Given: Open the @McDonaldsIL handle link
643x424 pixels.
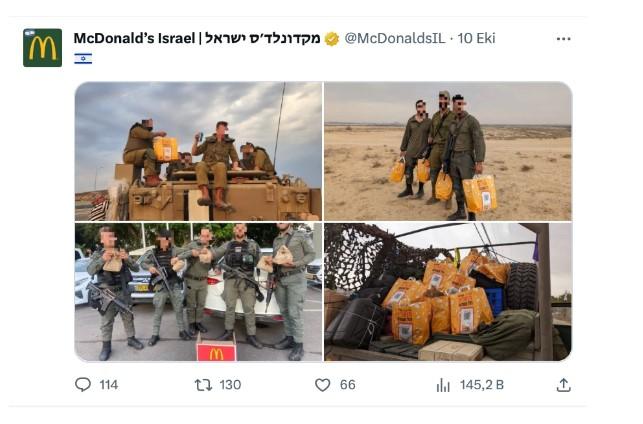Looking at the screenshot, I should pos(394,39).
